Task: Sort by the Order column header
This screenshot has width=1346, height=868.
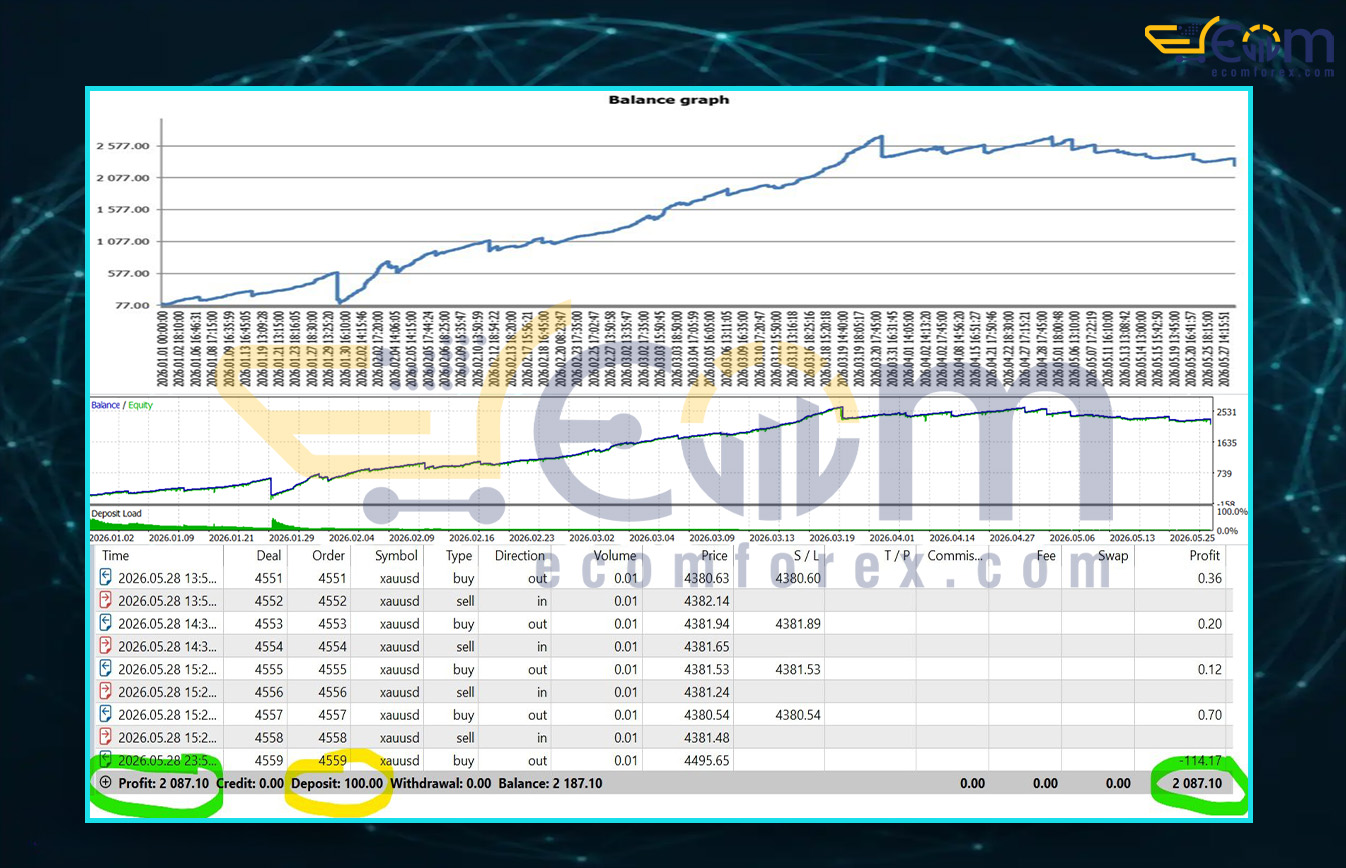Action: [328, 555]
